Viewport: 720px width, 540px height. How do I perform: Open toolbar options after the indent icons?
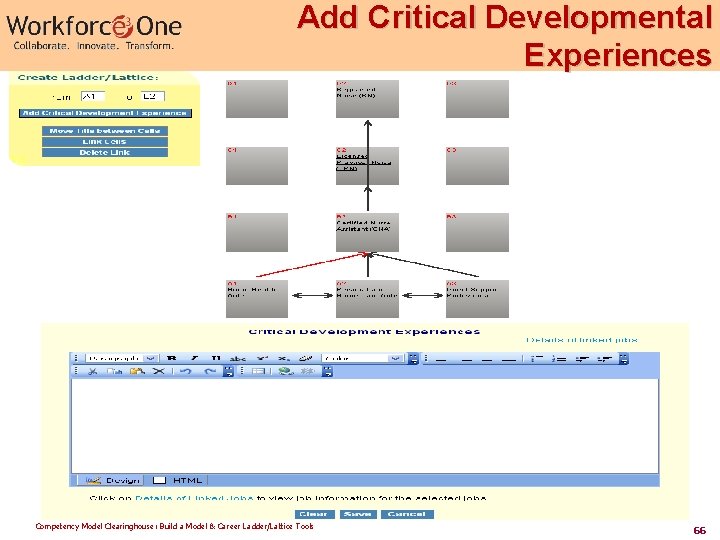coord(624,359)
